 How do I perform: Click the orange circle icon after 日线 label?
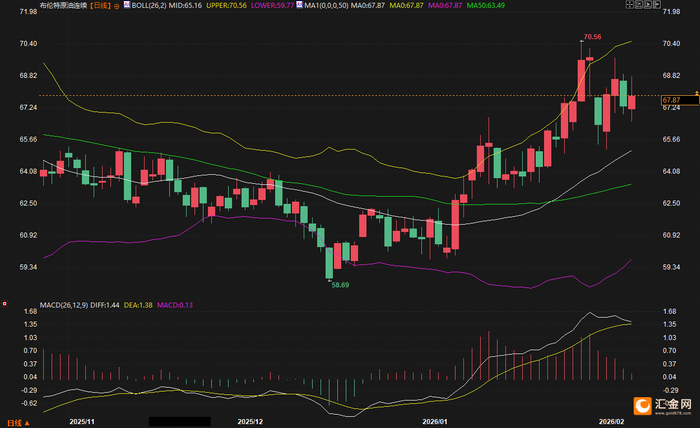[x=117, y=6]
